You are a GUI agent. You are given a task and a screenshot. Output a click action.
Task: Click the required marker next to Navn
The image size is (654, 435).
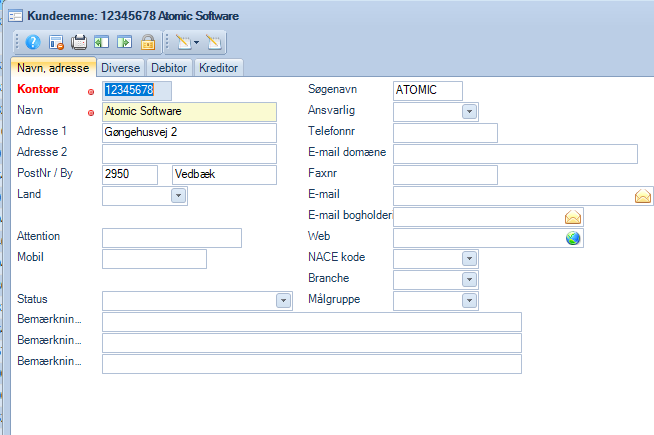tap(91, 113)
